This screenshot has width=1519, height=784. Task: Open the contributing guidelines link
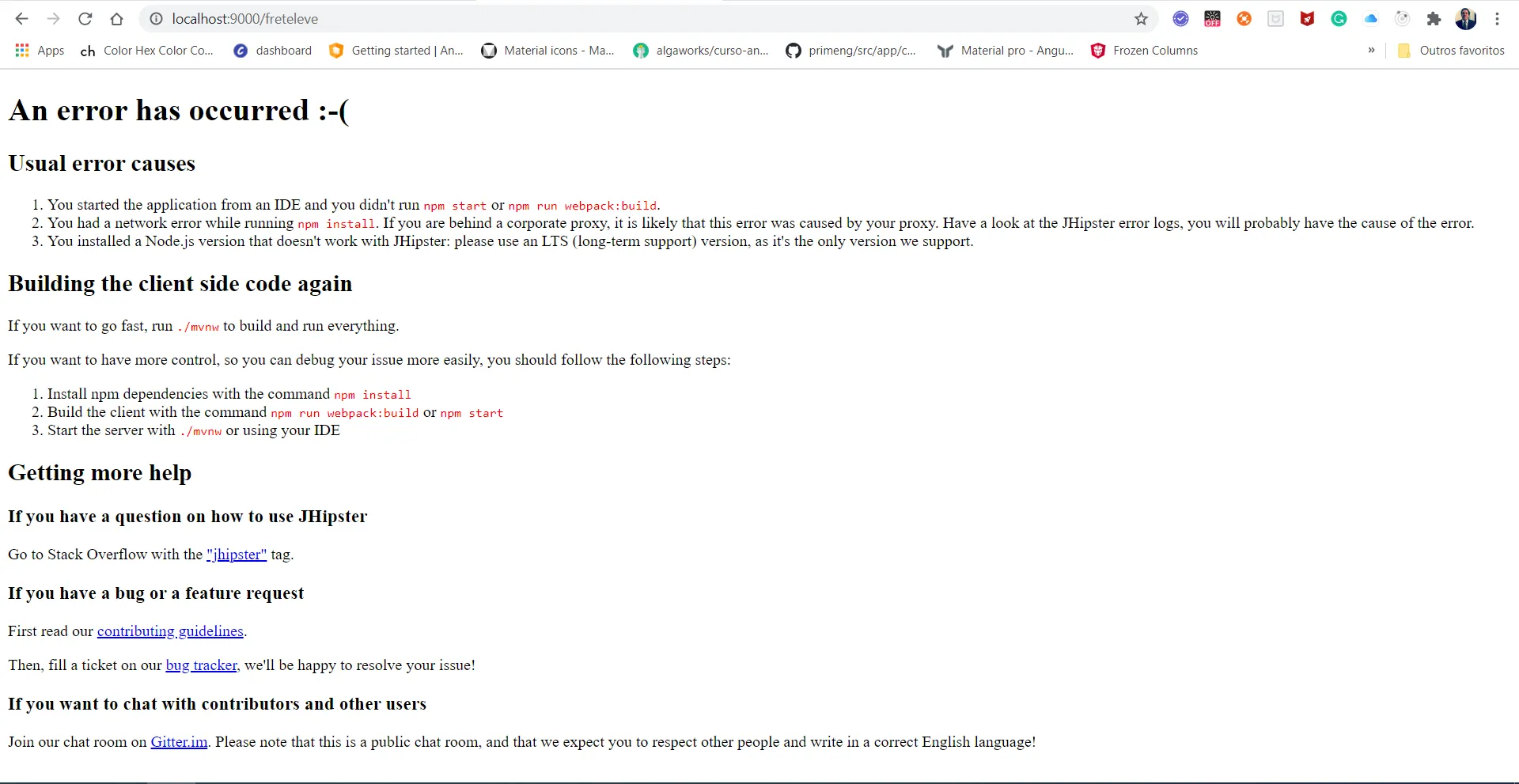pyautogui.click(x=170, y=631)
